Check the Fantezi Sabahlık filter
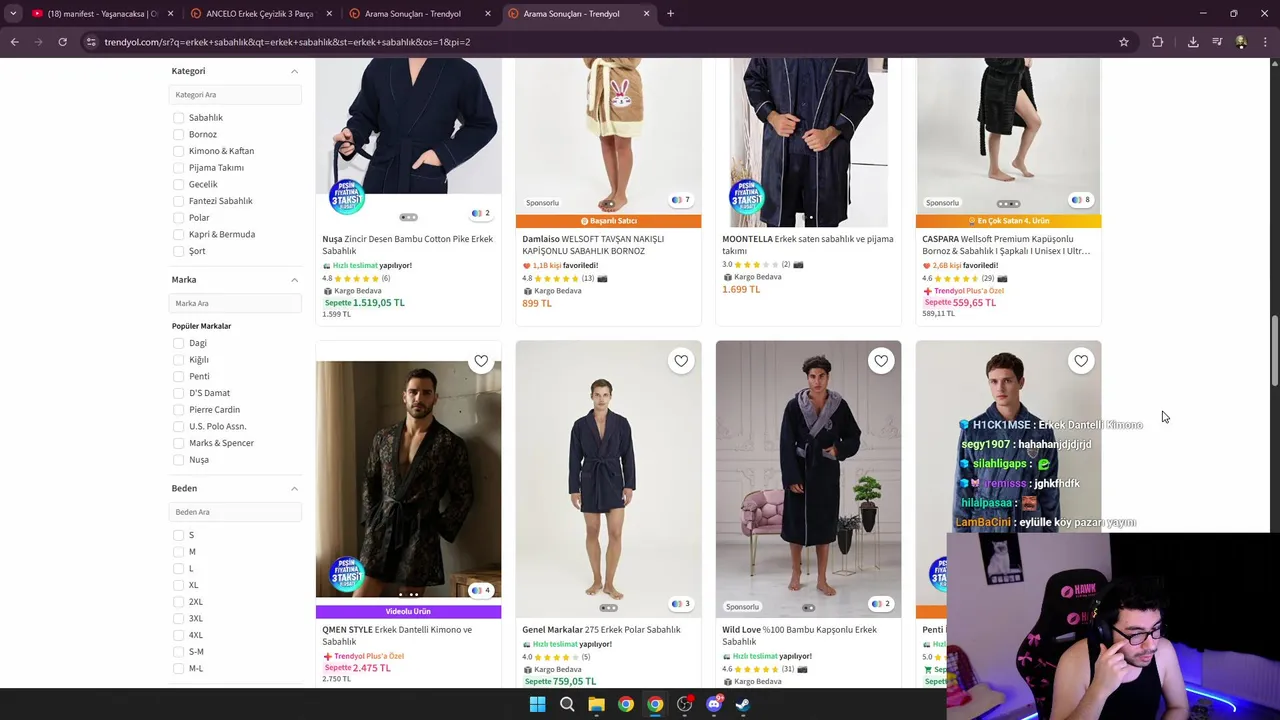 point(178,201)
